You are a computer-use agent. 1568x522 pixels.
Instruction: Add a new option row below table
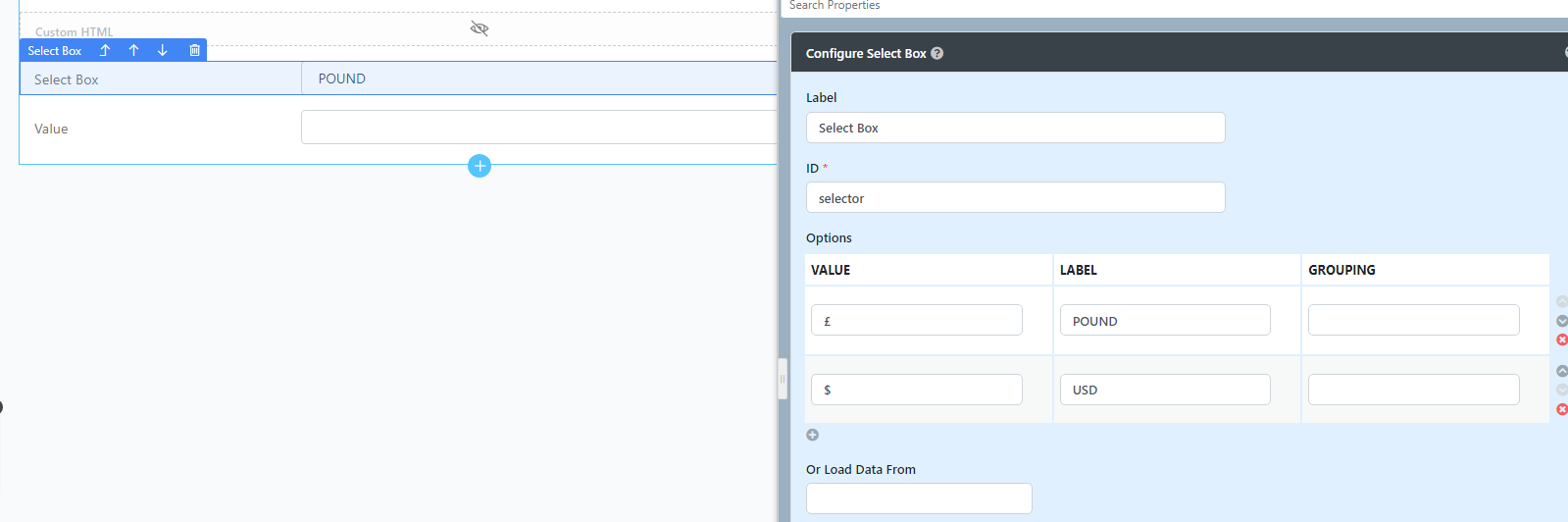[x=812, y=435]
